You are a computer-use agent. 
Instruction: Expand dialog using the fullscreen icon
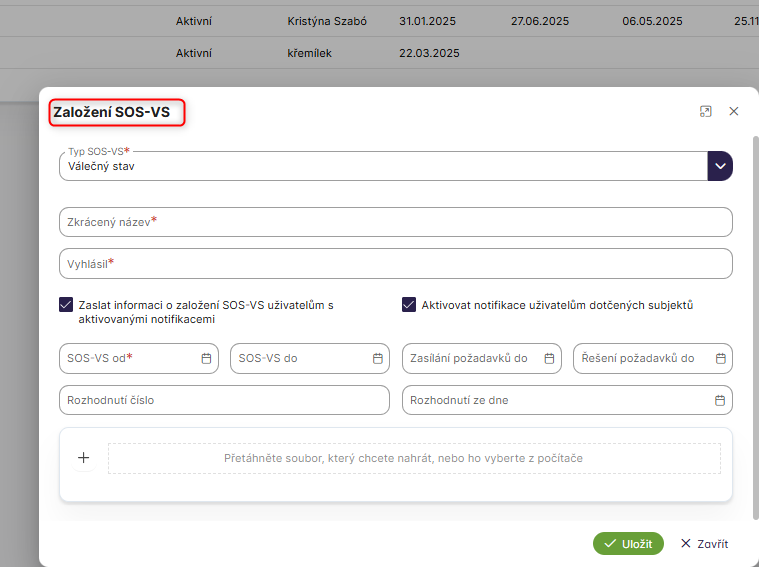click(x=705, y=112)
